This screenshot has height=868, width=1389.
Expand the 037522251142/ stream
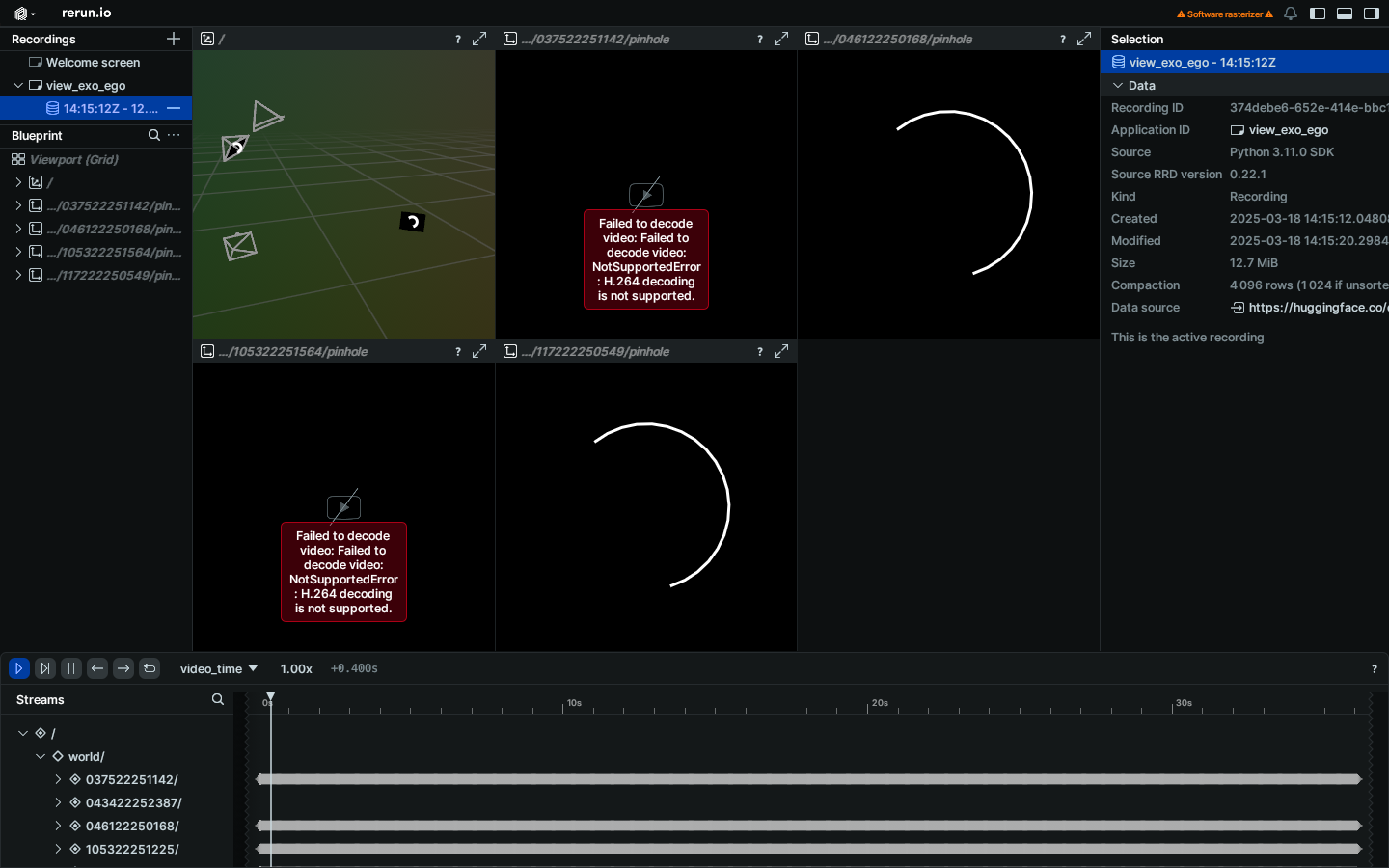[x=58, y=779]
